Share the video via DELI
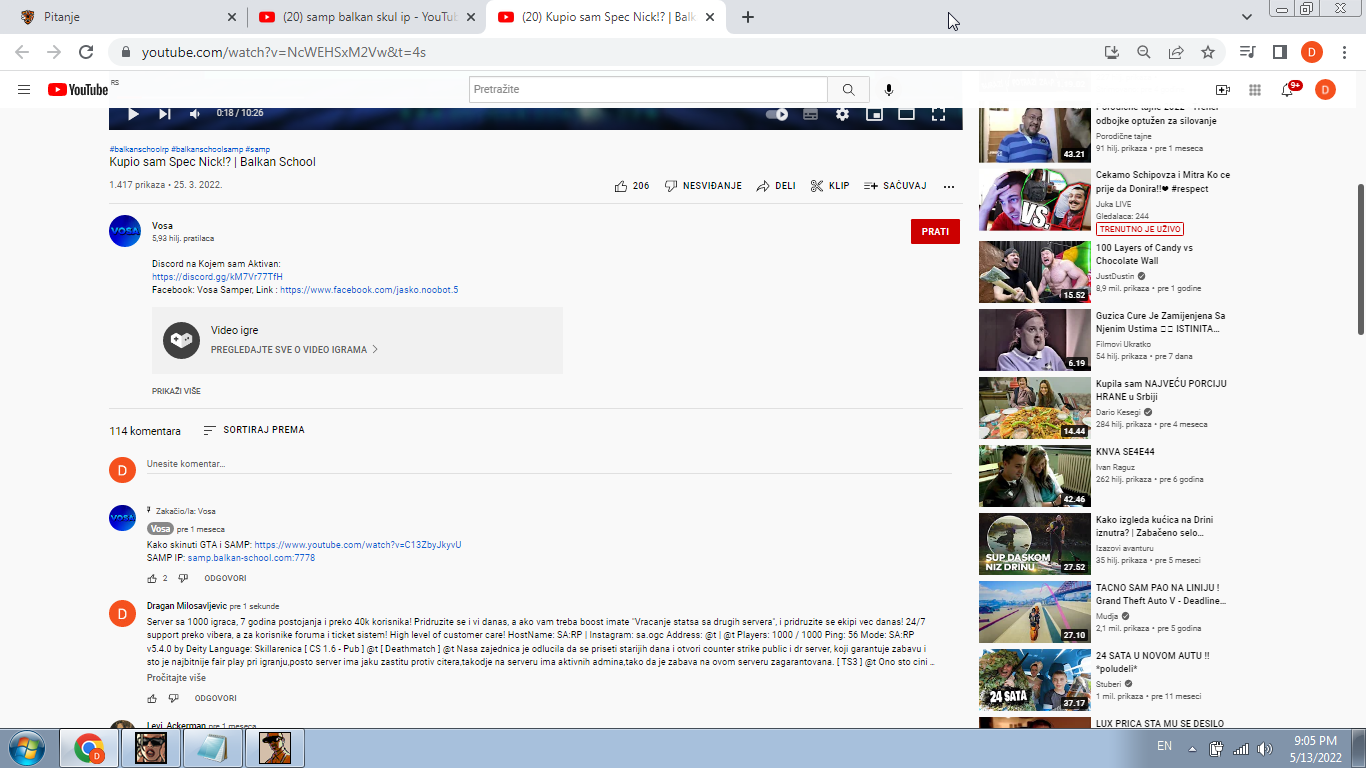The height and width of the screenshot is (768, 1366). click(x=776, y=186)
